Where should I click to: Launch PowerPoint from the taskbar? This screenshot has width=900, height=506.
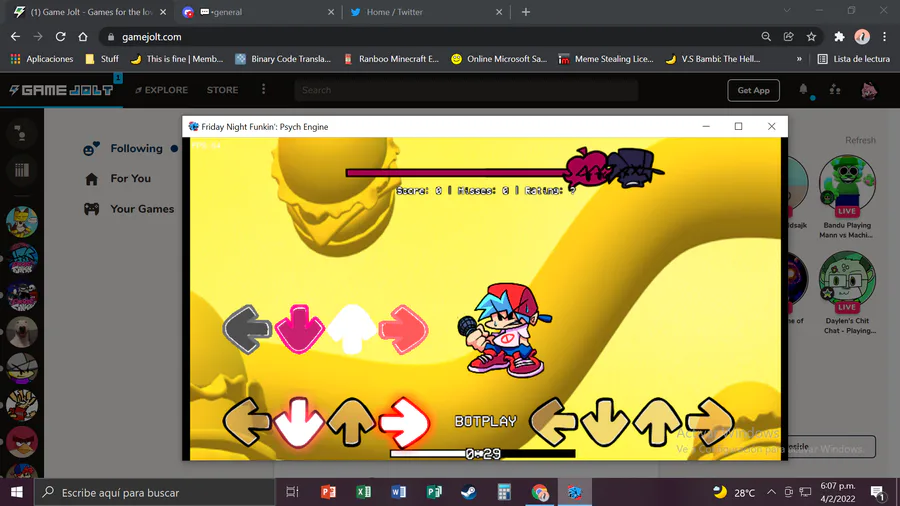point(328,492)
